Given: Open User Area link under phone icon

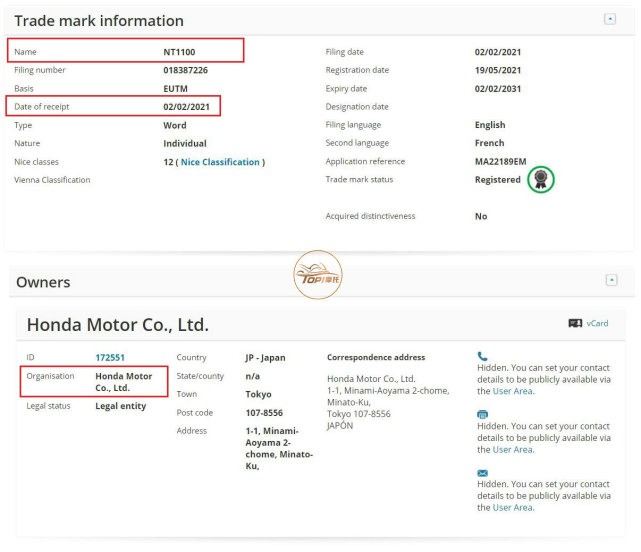Looking at the screenshot, I should click(x=512, y=391).
